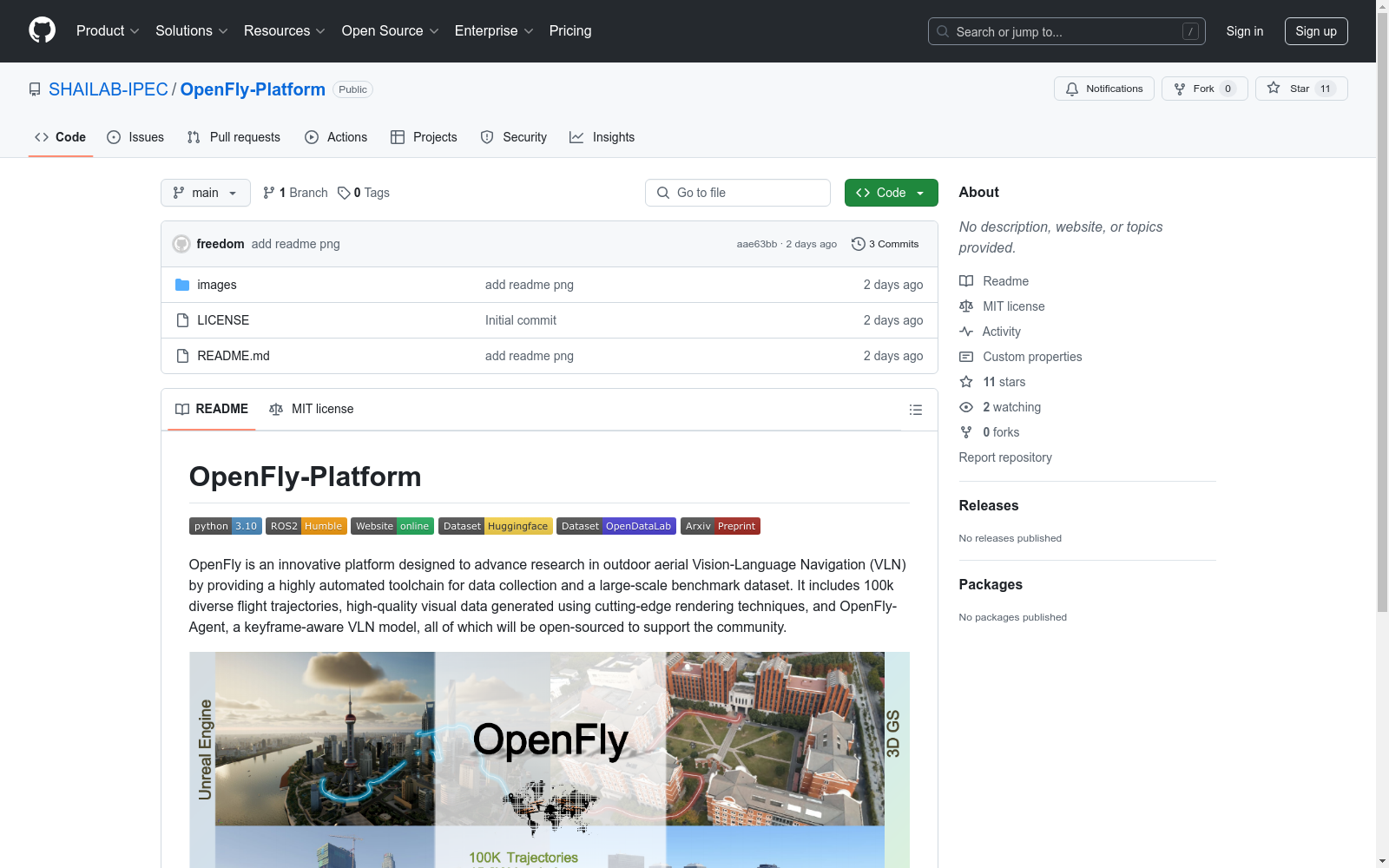
Task: Click the book icon beside Readme in About
Action: tap(966, 281)
